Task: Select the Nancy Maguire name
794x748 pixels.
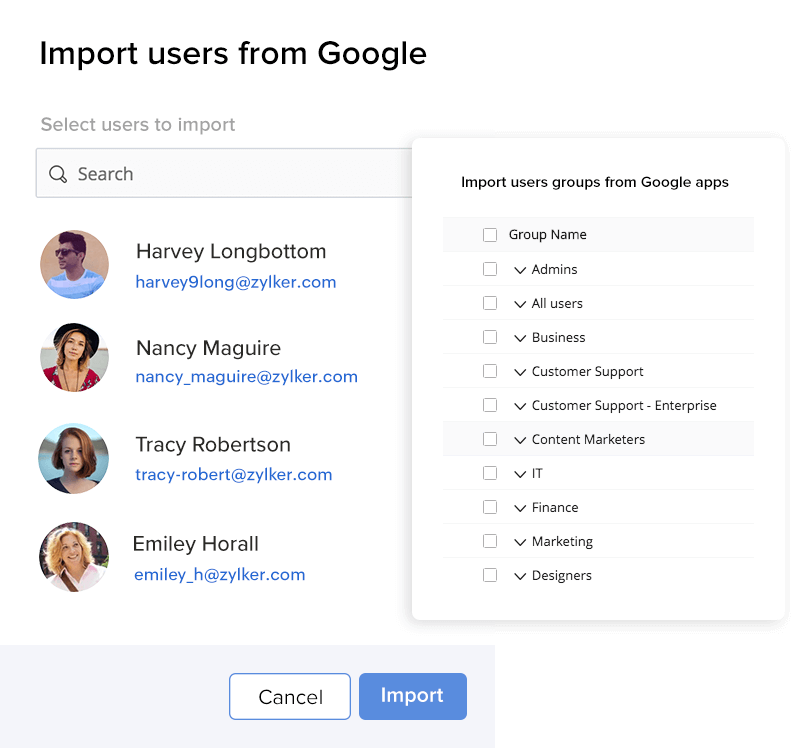Action: [x=208, y=348]
